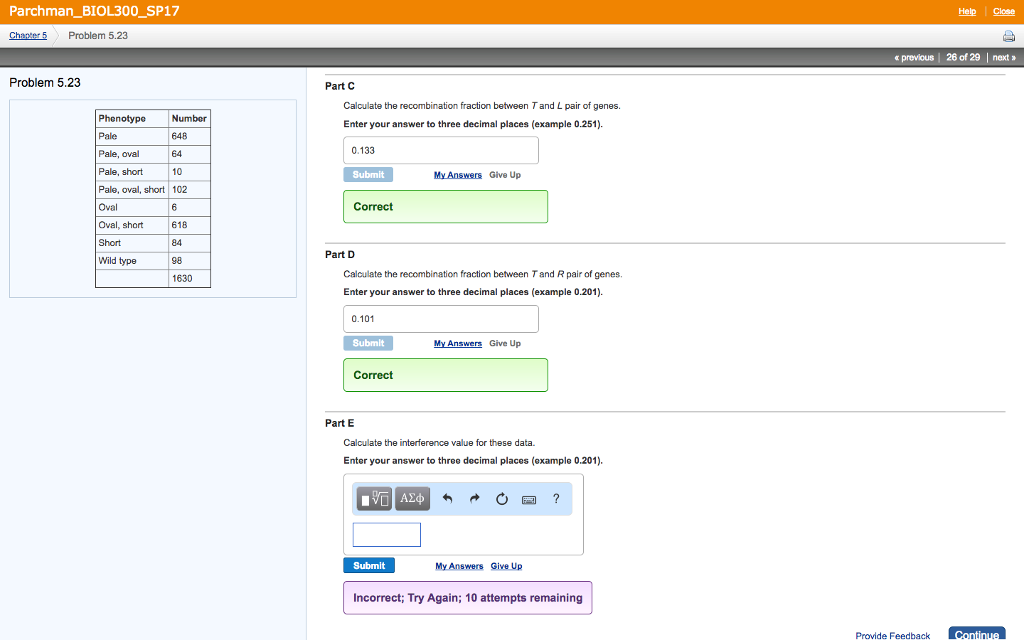The image size is (1024, 640).
Task: View My Answers for Part C
Action: click(x=457, y=175)
